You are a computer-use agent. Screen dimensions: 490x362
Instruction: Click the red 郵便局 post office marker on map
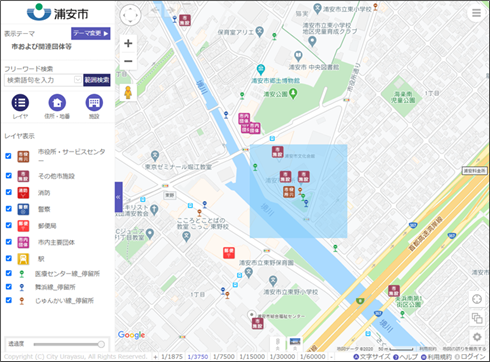click(229, 253)
